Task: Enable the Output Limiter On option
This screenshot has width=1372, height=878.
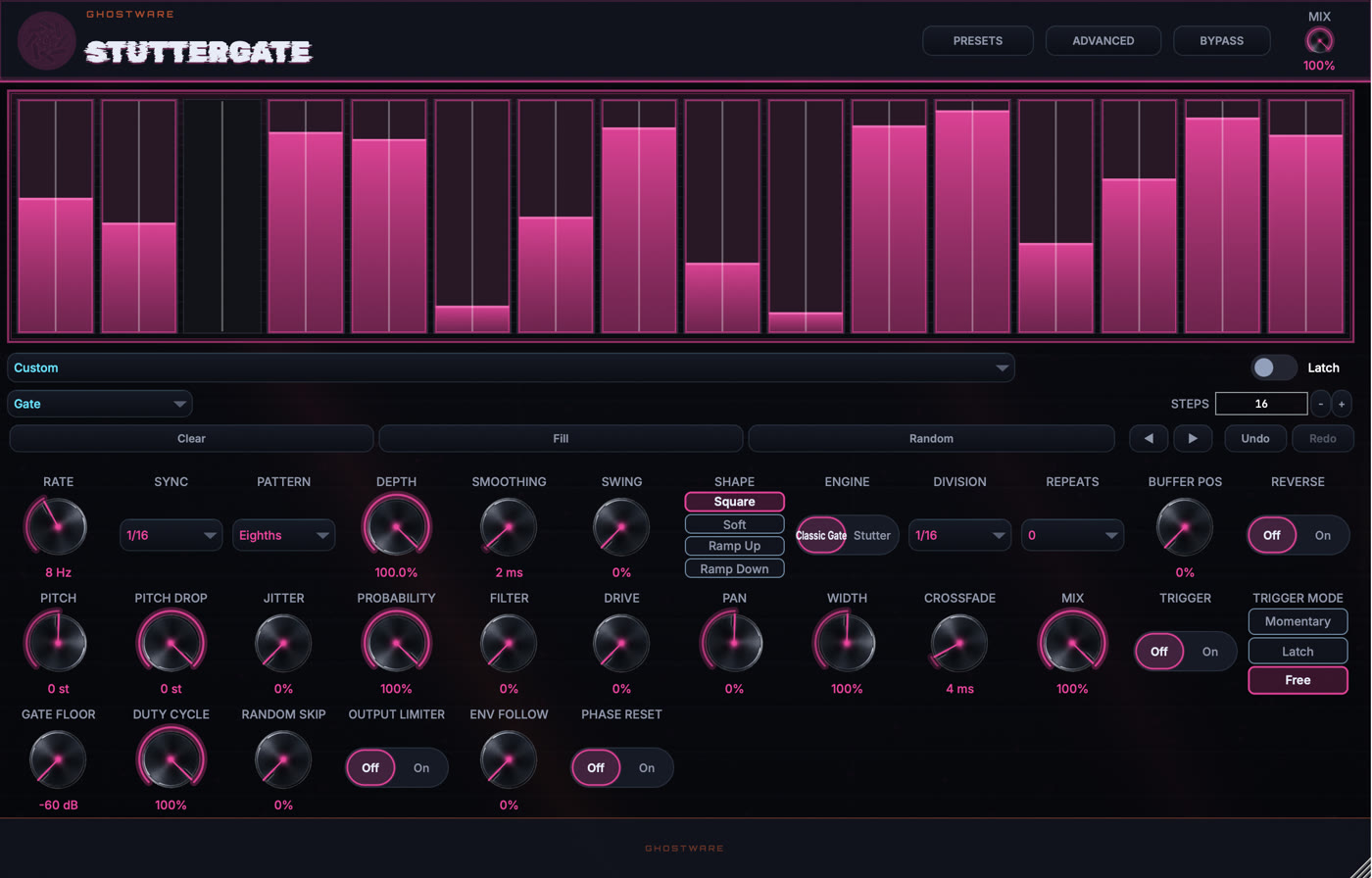Action: [x=421, y=767]
